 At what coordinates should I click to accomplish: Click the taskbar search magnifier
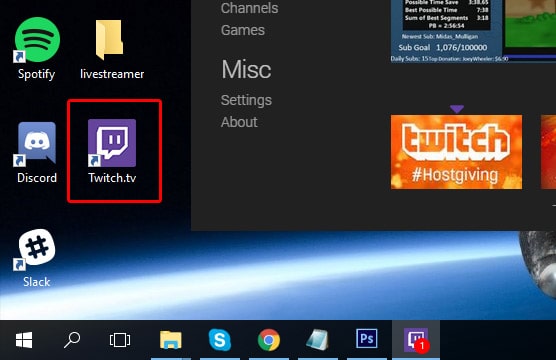click(x=72, y=340)
